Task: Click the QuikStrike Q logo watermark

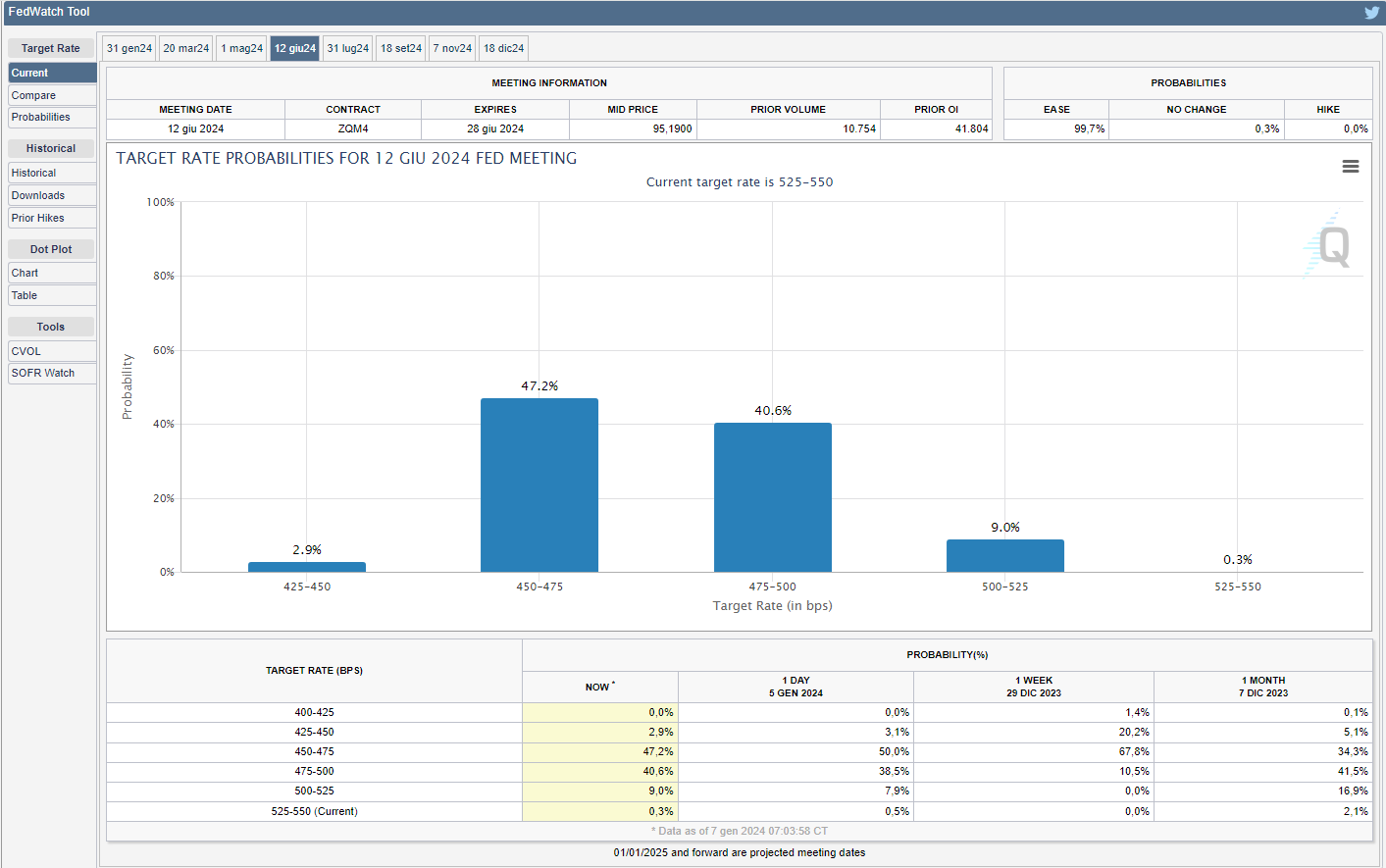Action: pos(1331,245)
